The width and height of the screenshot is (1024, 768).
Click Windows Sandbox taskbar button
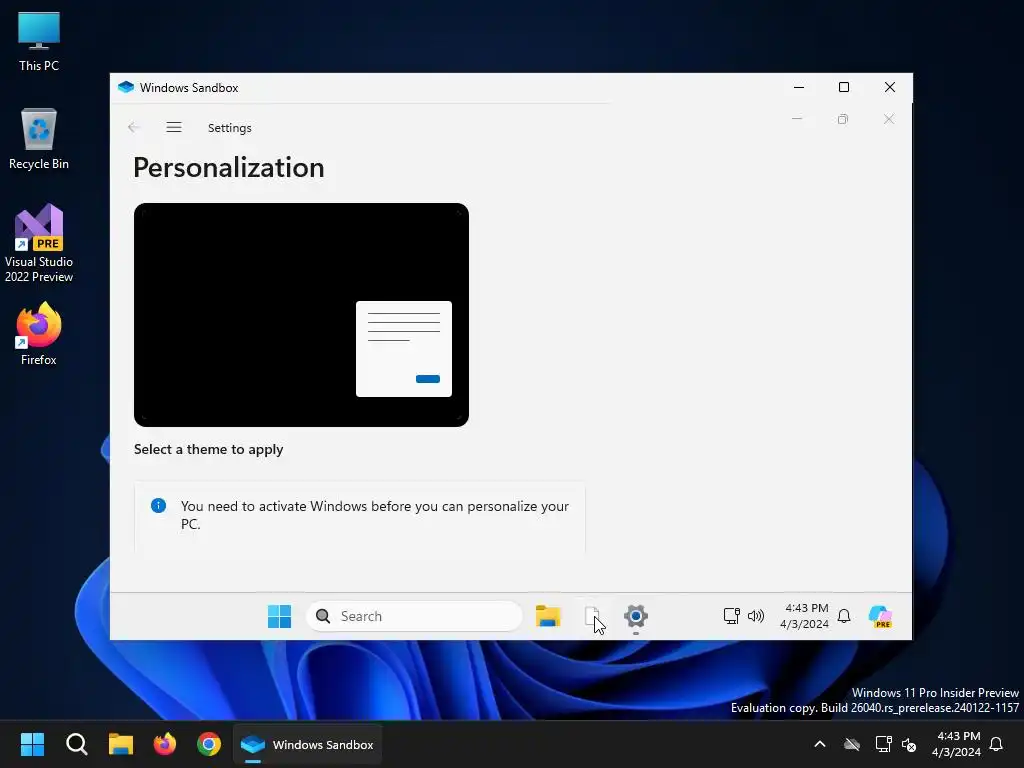click(308, 744)
